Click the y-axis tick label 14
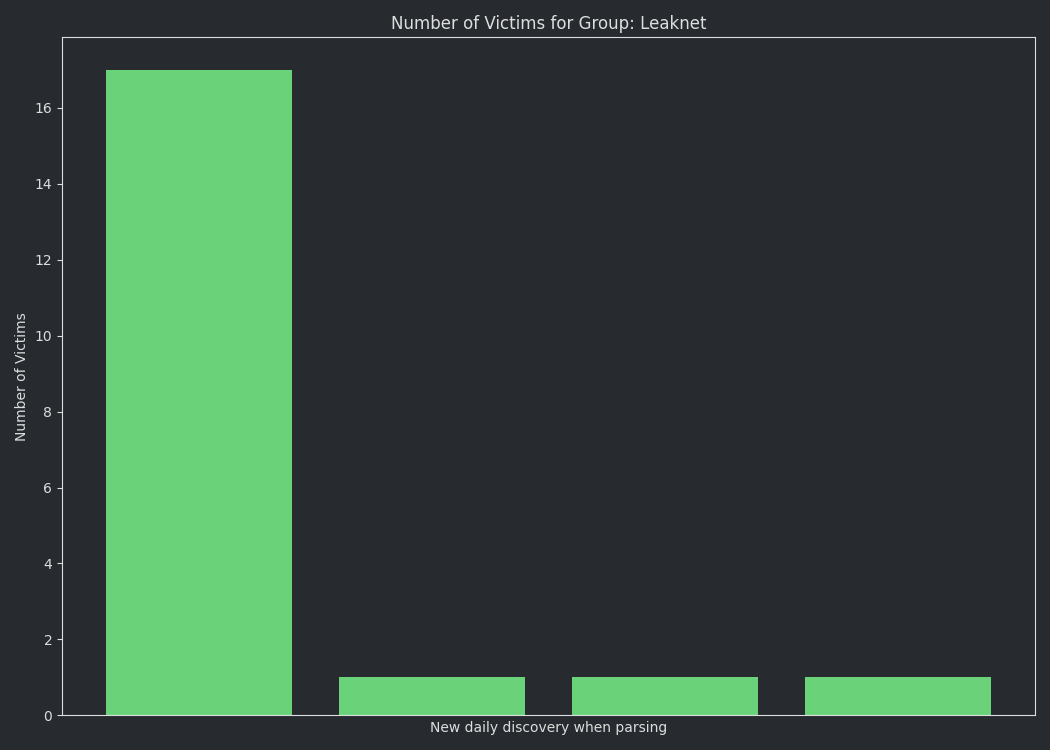Screen dimensions: 1050x750 (44, 184)
